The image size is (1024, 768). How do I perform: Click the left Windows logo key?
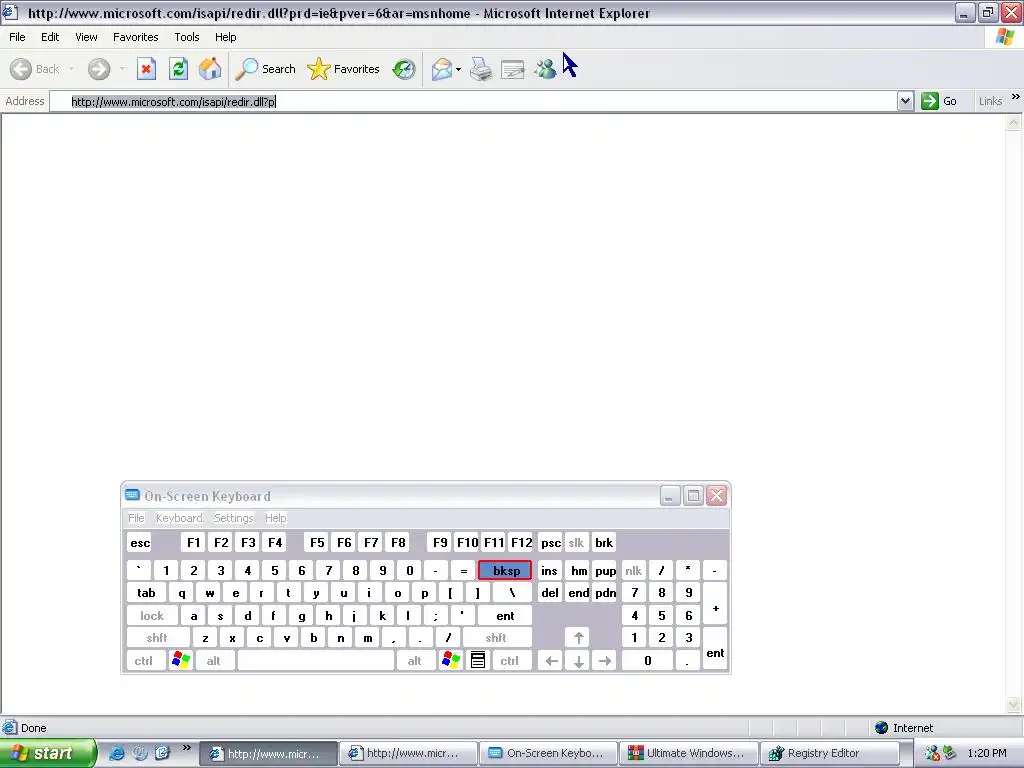(181, 661)
